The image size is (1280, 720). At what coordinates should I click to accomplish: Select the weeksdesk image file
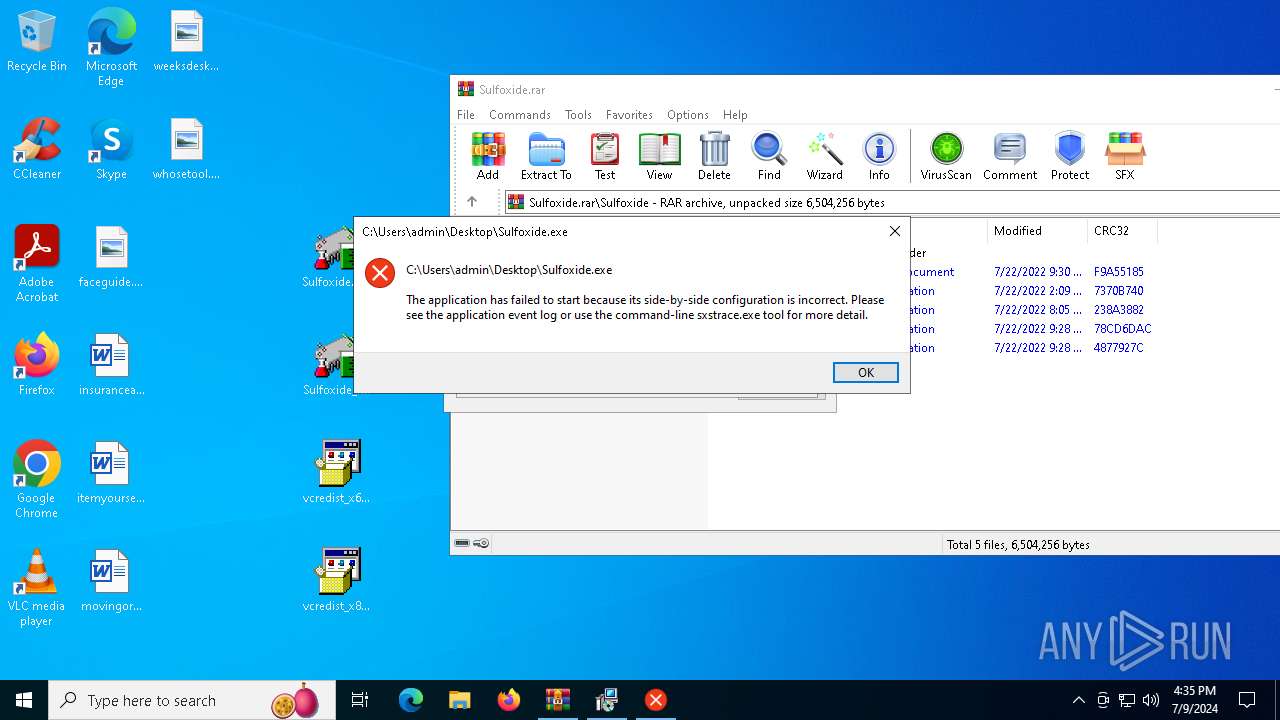pyautogui.click(x=186, y=42)
